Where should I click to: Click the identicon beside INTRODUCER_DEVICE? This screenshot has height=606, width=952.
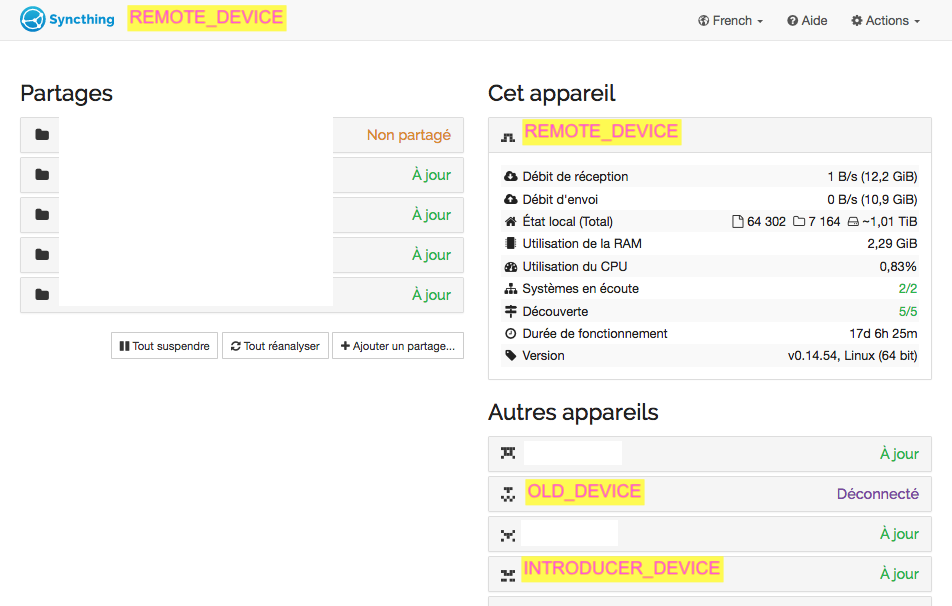[508, 576]
